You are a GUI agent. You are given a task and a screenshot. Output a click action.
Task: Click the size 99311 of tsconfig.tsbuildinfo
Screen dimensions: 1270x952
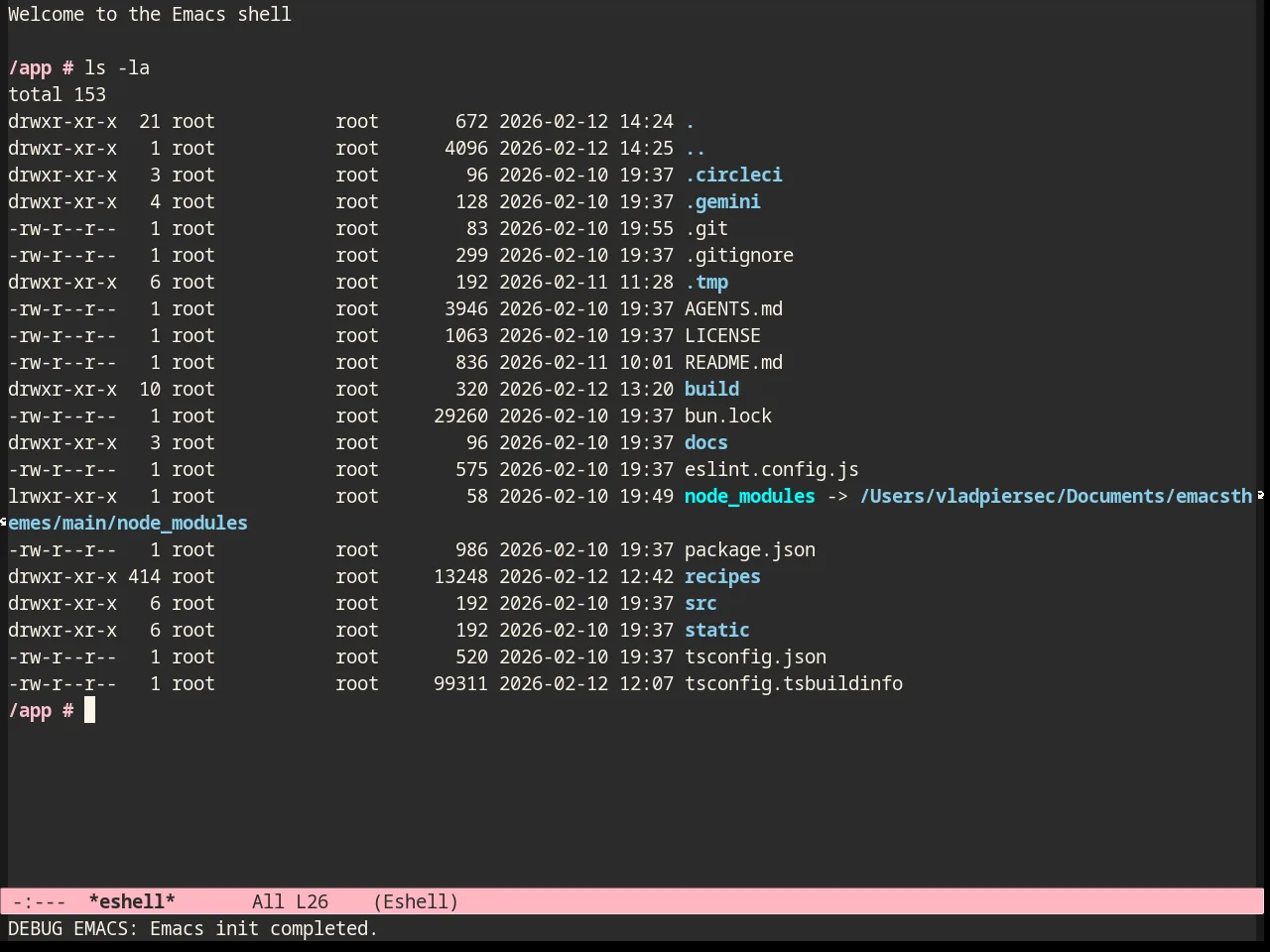[x=460, y=683]
